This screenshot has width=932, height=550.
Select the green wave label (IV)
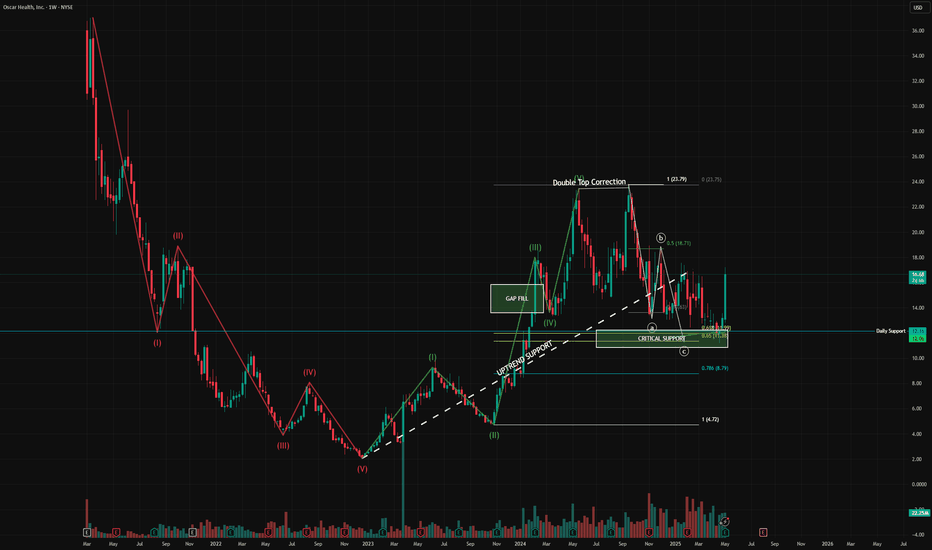click(550, 323)
